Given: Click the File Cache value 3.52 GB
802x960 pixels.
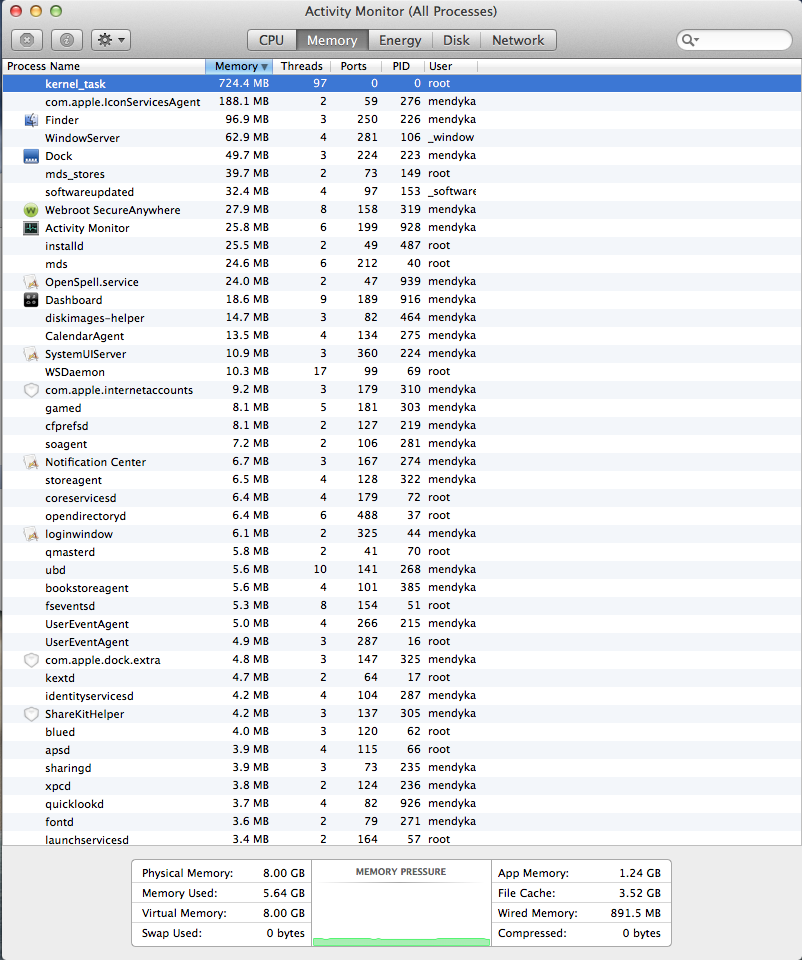Looking at the screenshot, I should 639,893.
